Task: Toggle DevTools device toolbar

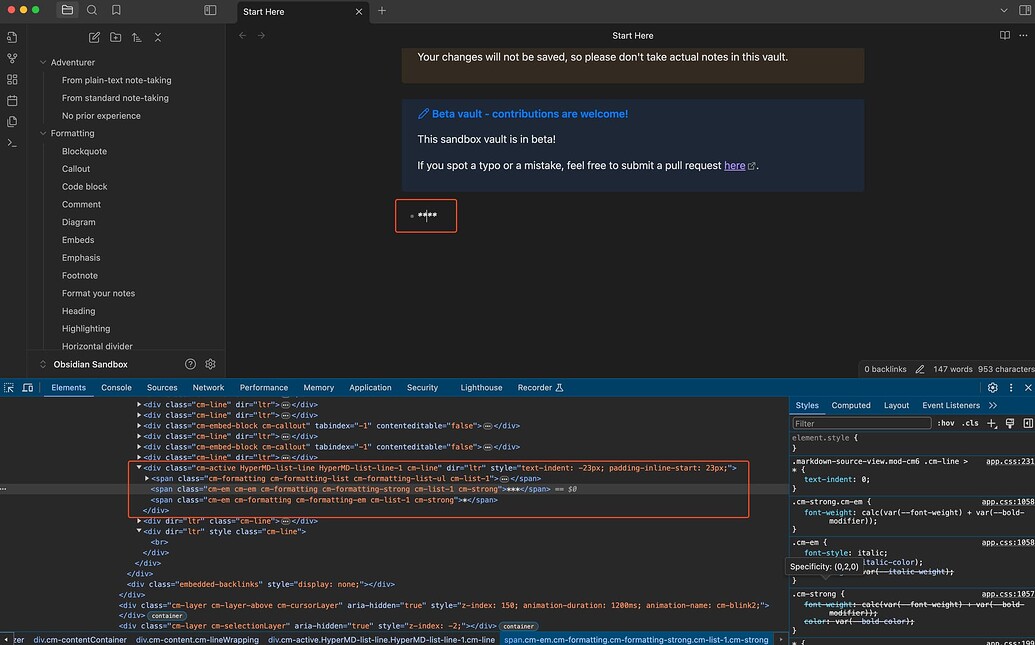Action: click(28, 388)
